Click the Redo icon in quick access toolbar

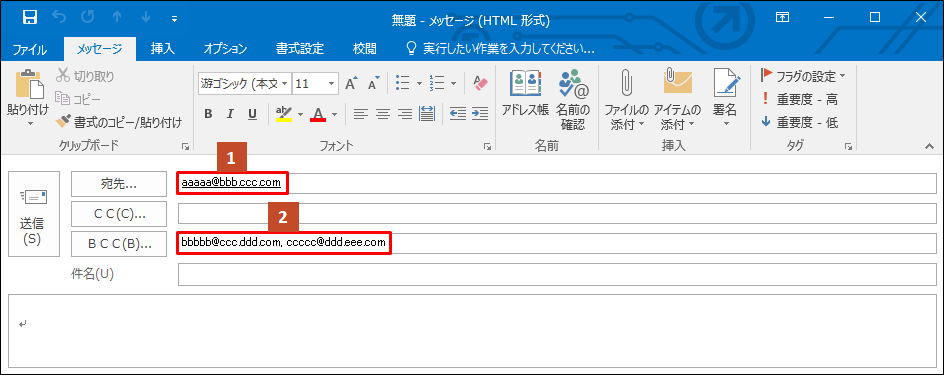pos(88,18)
